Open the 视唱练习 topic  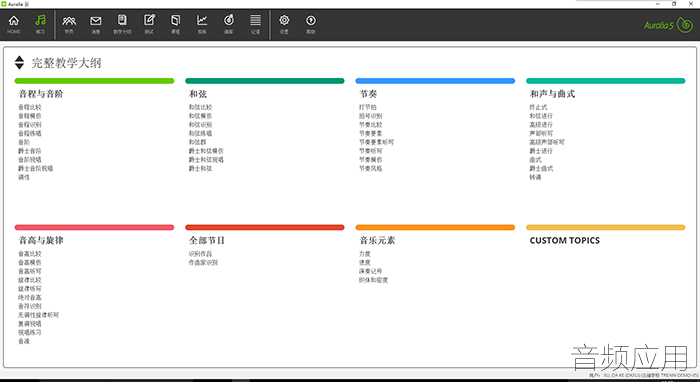[x=29, y=332]
